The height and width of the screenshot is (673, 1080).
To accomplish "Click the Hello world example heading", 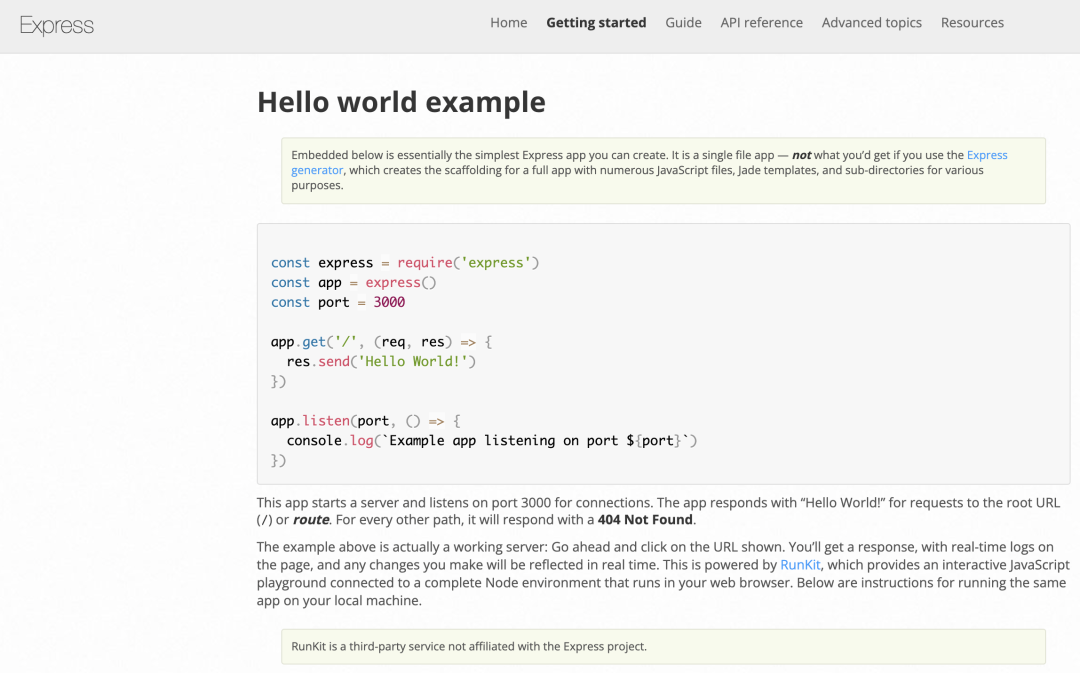I will click(x=401, y=102).
